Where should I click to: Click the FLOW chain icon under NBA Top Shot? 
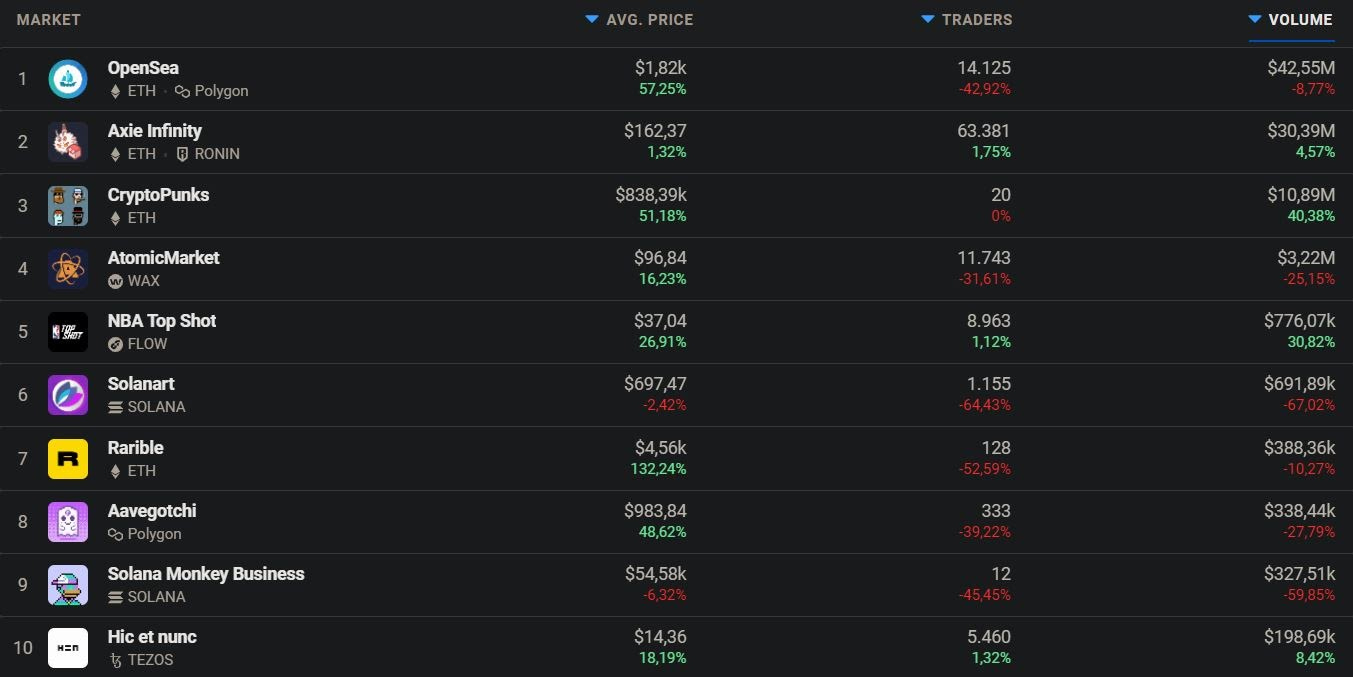click(115, 344)
